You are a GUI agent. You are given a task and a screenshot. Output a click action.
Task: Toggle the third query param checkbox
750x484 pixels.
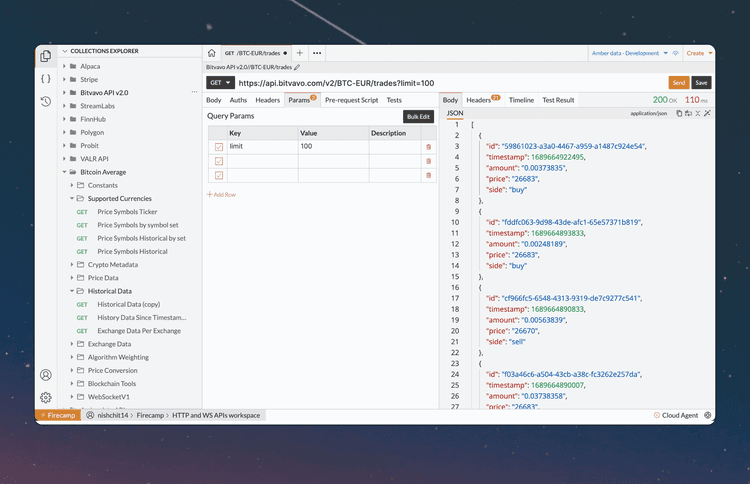coord(219,175)
